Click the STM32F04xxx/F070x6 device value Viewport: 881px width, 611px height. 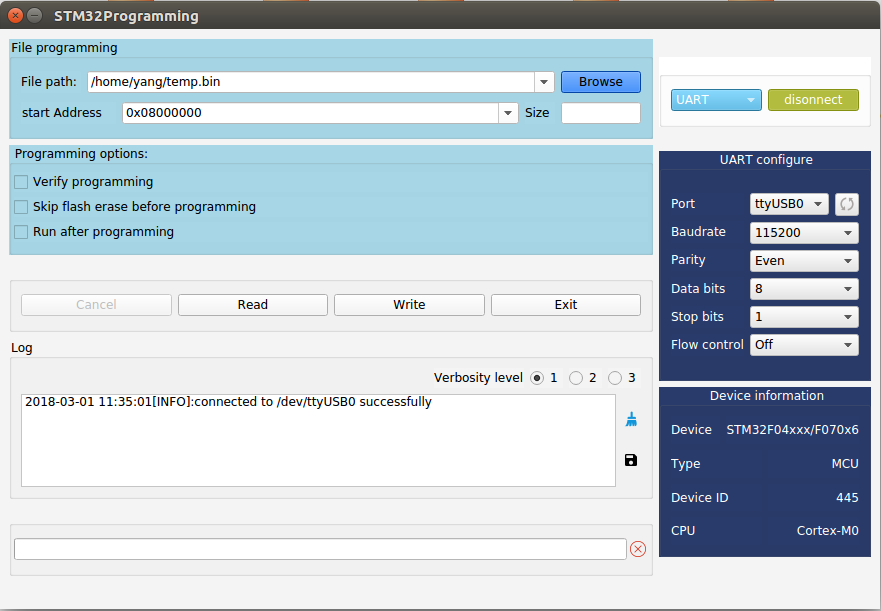(x=792, y=430)
